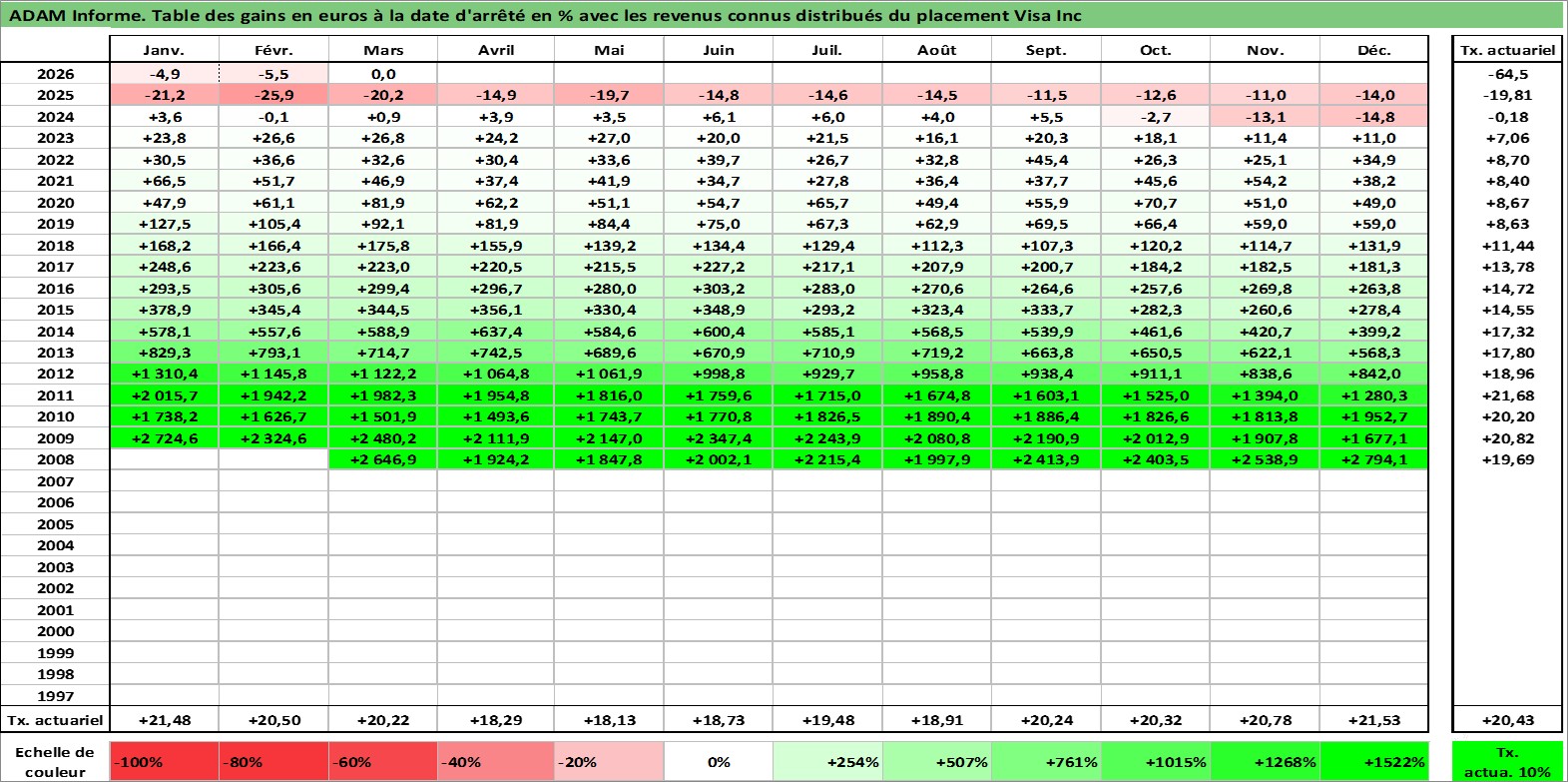Click the 2018 row label
1568x782 pixels.
[55, 246]
